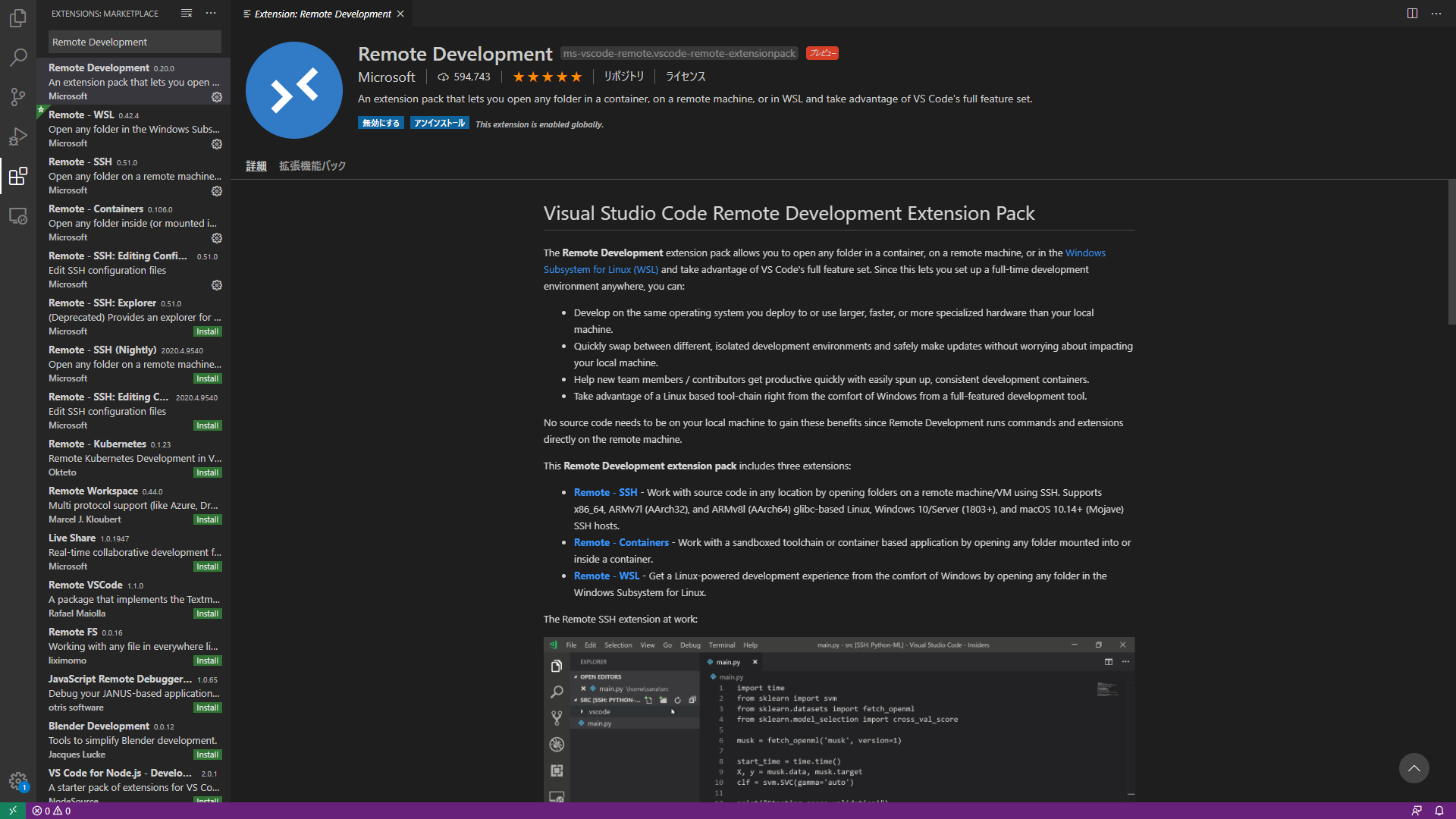The image size is (1456, 819).
Task: Switch to the 拡張機能パック tab
Action: coord(312,166)
